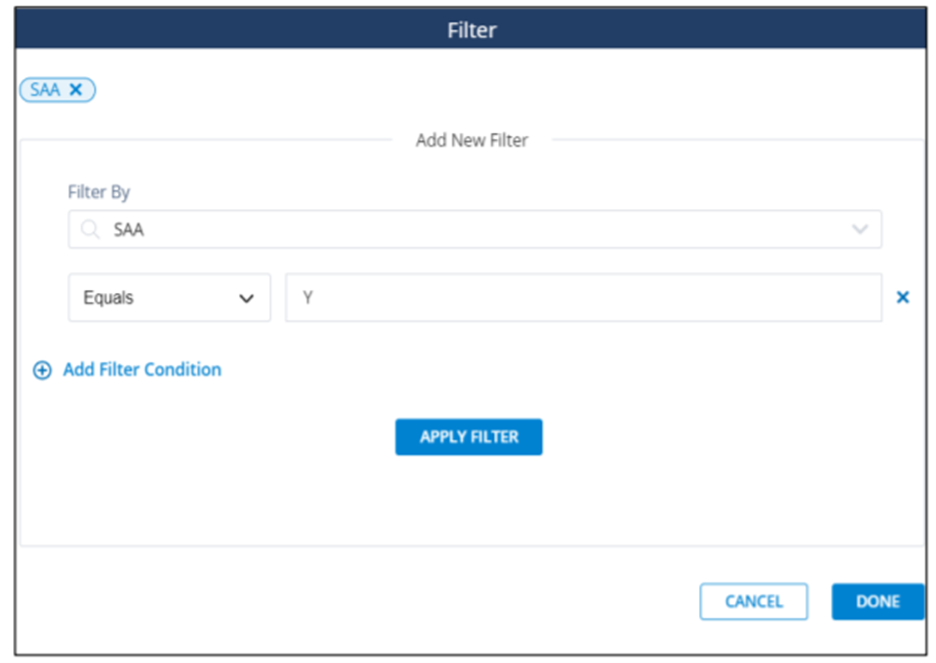936x663 pixels.
Task: Click the Add Filter Condition link
Action: 141,370
